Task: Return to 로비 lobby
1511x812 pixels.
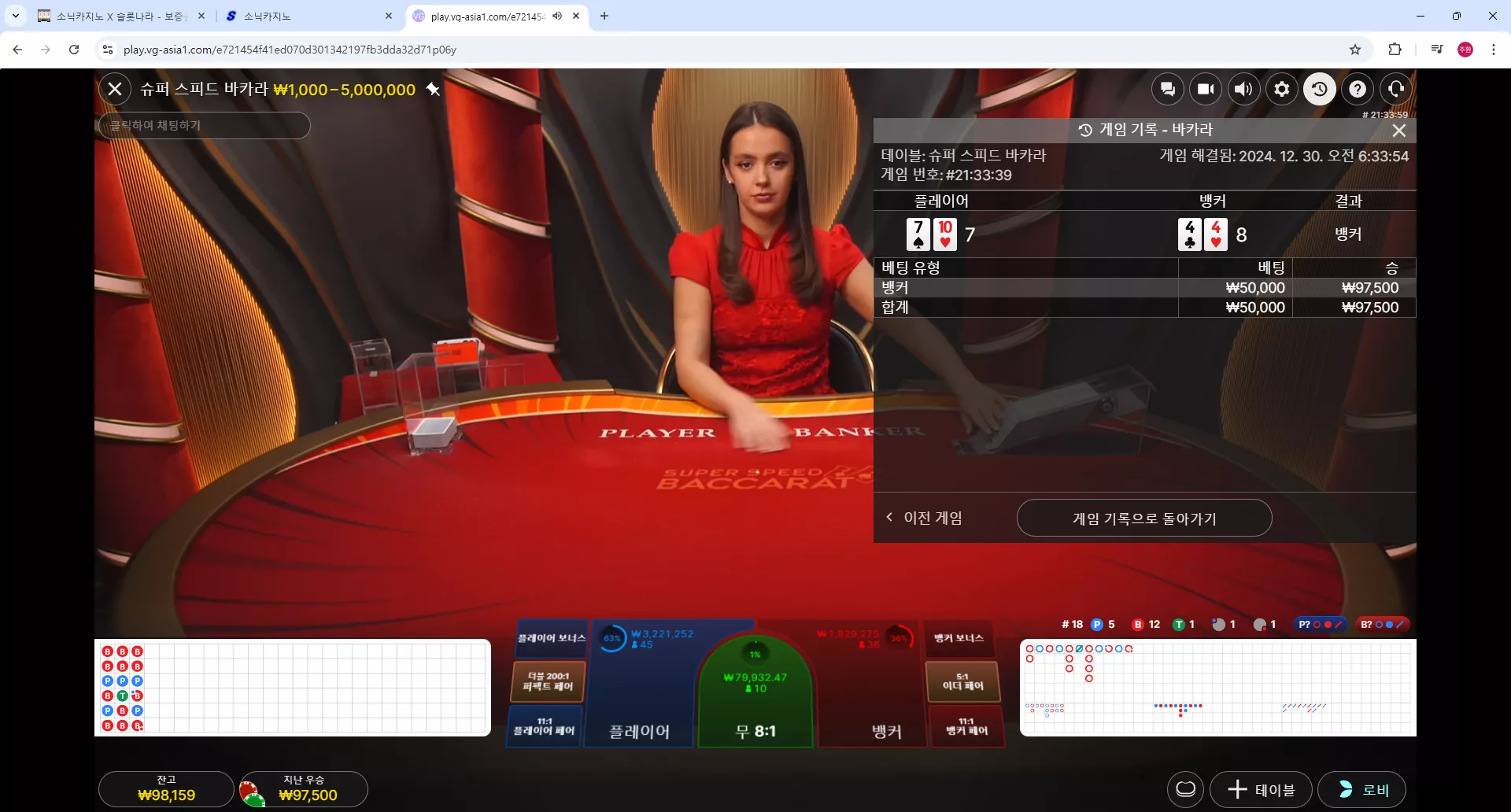Action: point(1362,789)
